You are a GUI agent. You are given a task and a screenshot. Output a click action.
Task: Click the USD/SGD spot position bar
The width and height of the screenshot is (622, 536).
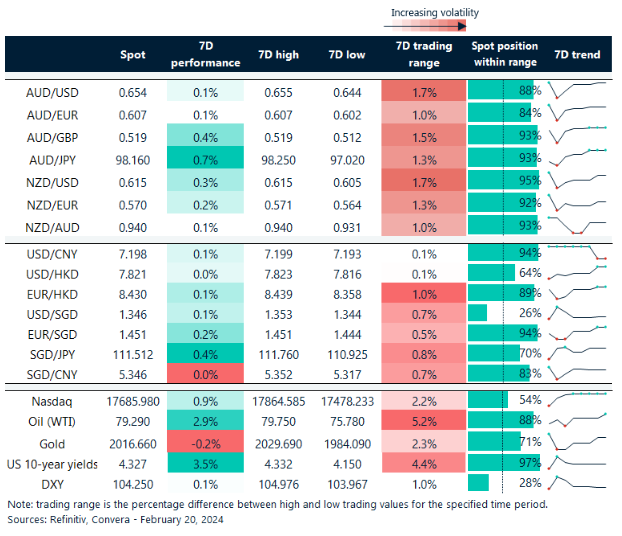point(478,313)
